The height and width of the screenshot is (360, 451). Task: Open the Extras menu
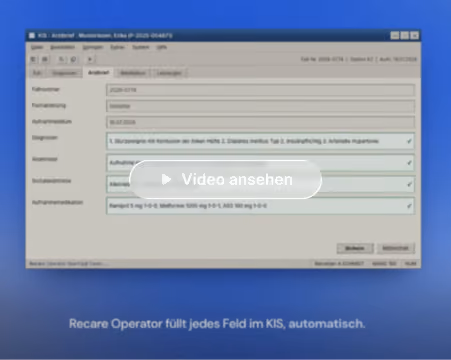coord(117,47)
